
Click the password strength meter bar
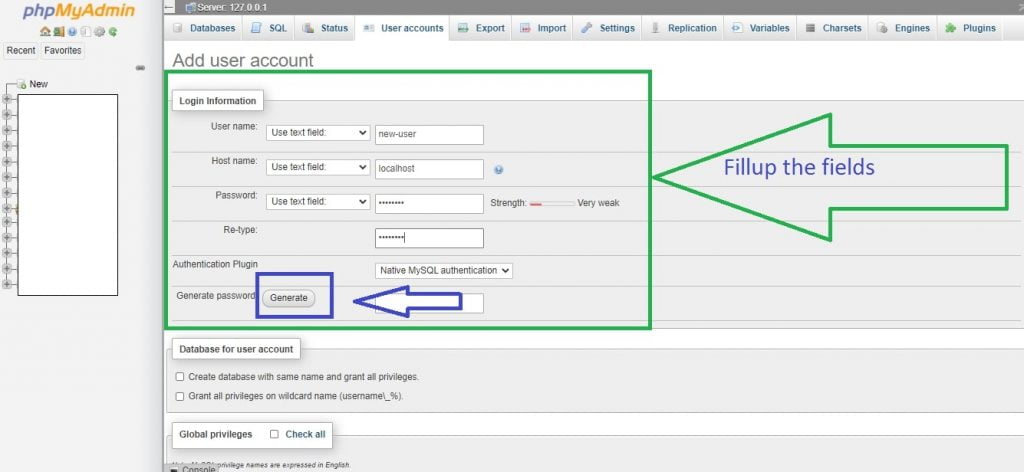[552, 204]
